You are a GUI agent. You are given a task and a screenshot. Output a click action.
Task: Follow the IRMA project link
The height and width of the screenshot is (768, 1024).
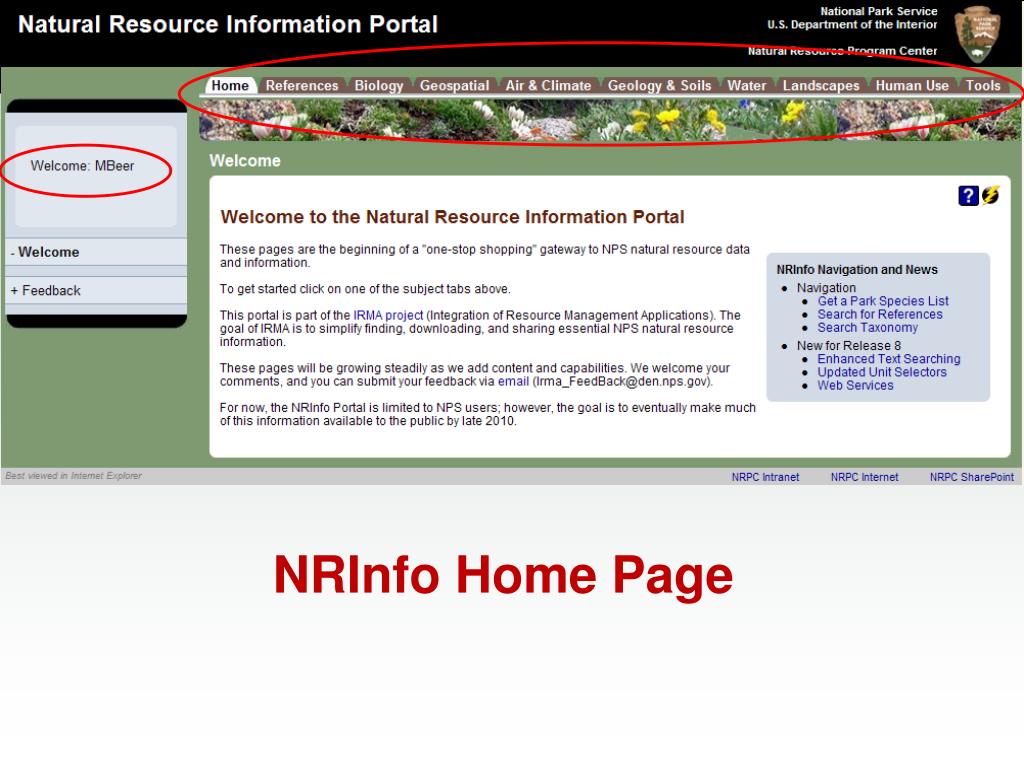388,315
